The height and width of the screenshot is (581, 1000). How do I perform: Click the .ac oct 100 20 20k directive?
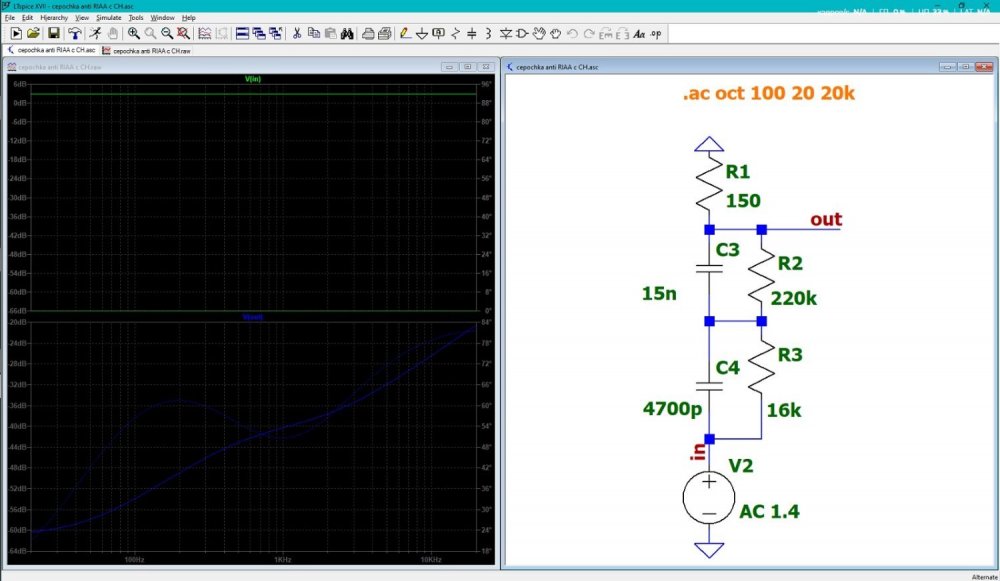click(x=768, y=93)
